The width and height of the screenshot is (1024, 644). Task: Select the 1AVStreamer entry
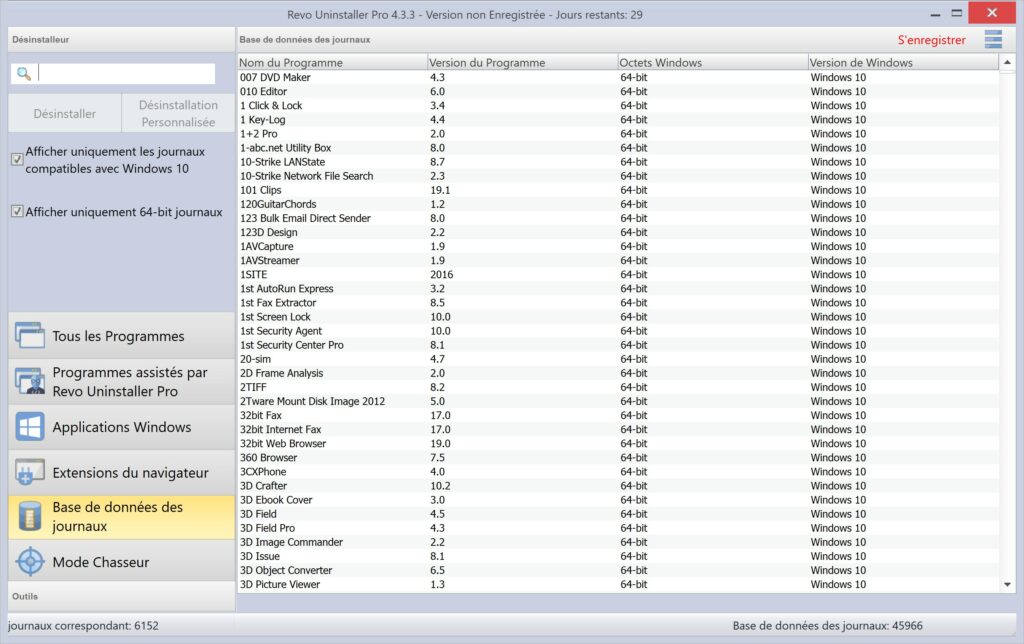[x=618, y=260]
